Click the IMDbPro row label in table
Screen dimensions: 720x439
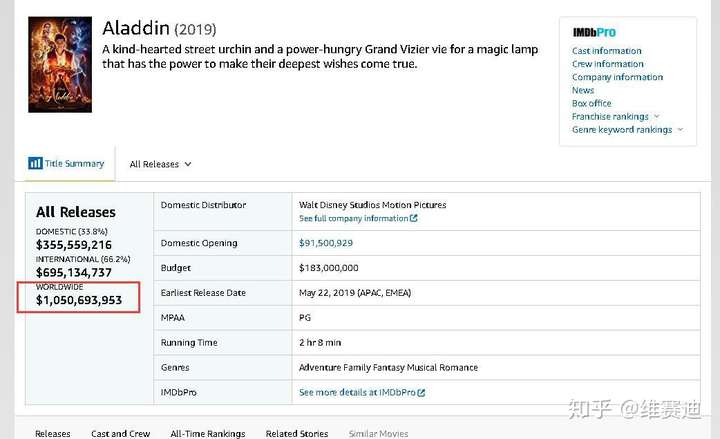[x=179, y=393]
